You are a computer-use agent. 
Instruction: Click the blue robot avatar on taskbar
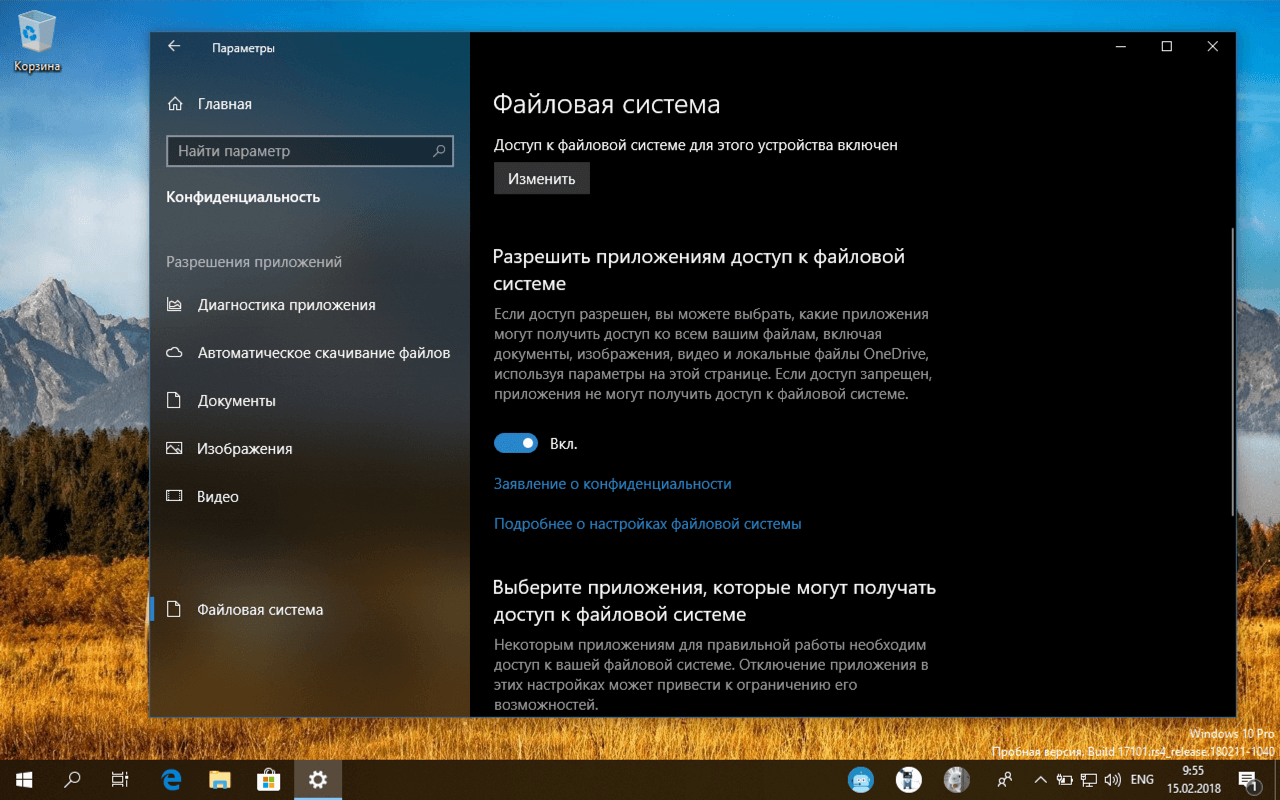[860, 779]
